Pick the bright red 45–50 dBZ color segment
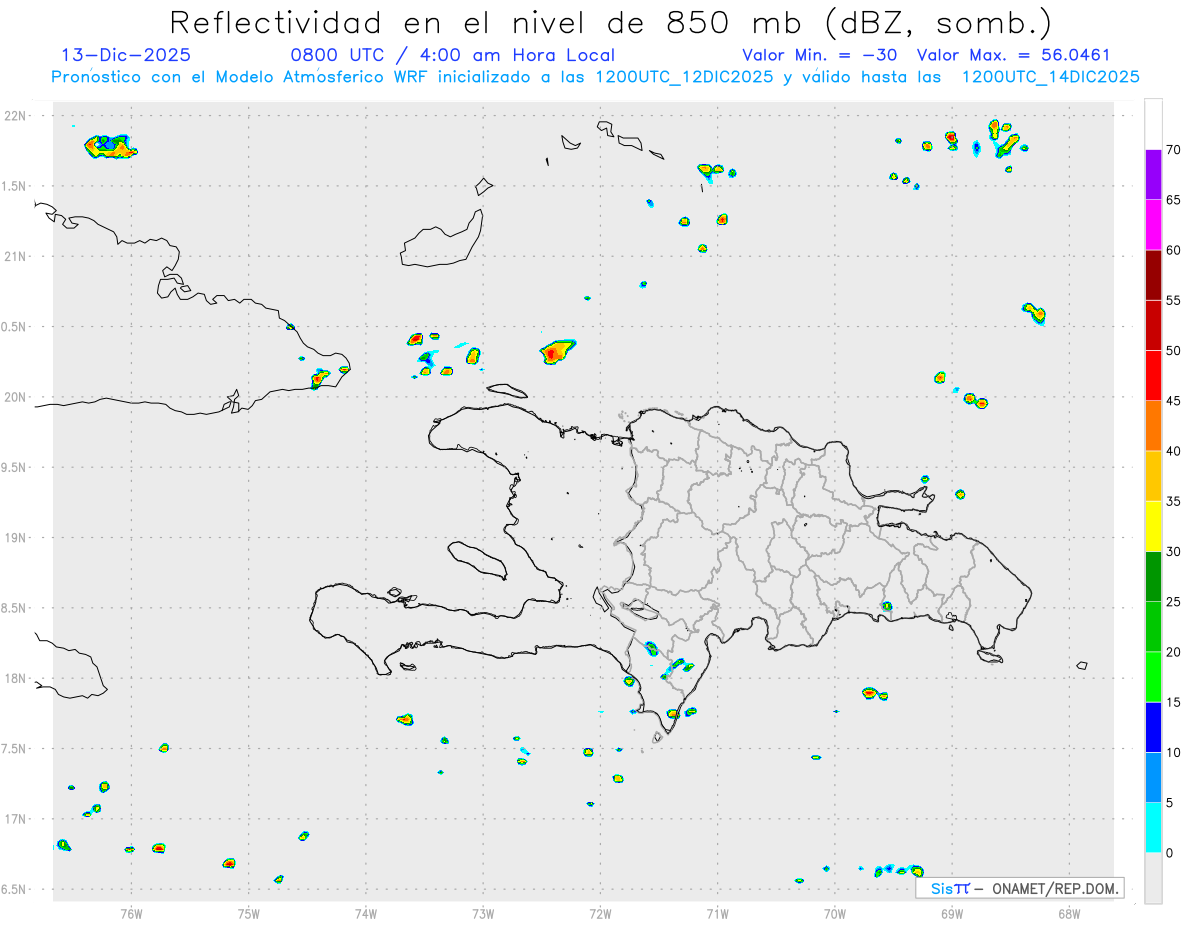This screenshot has width=1200, height=927. pos(1153,376)
